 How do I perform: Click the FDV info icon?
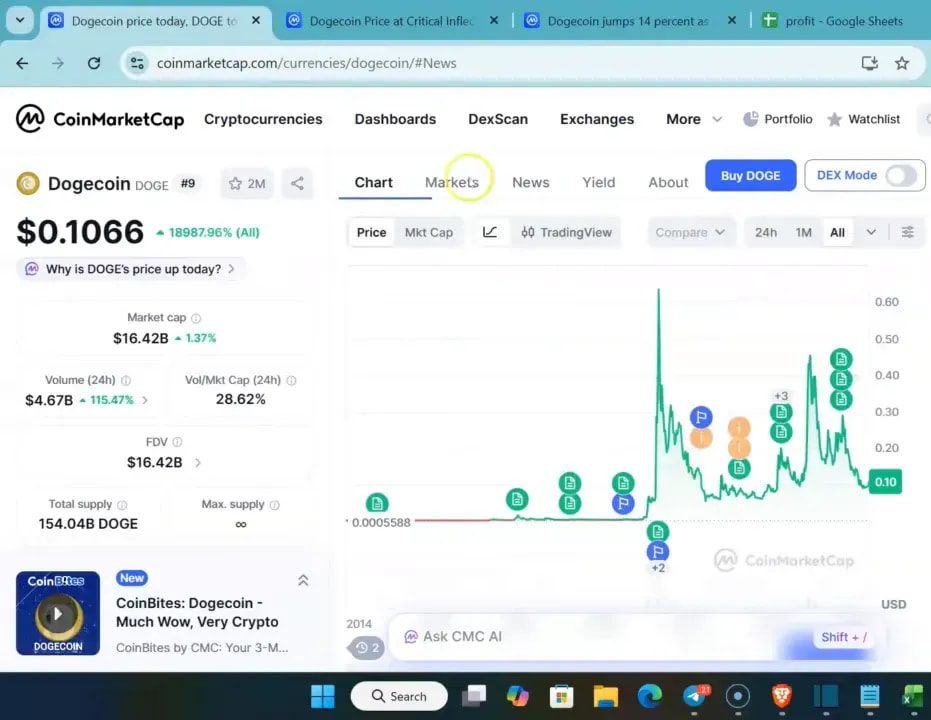[177, 442]
